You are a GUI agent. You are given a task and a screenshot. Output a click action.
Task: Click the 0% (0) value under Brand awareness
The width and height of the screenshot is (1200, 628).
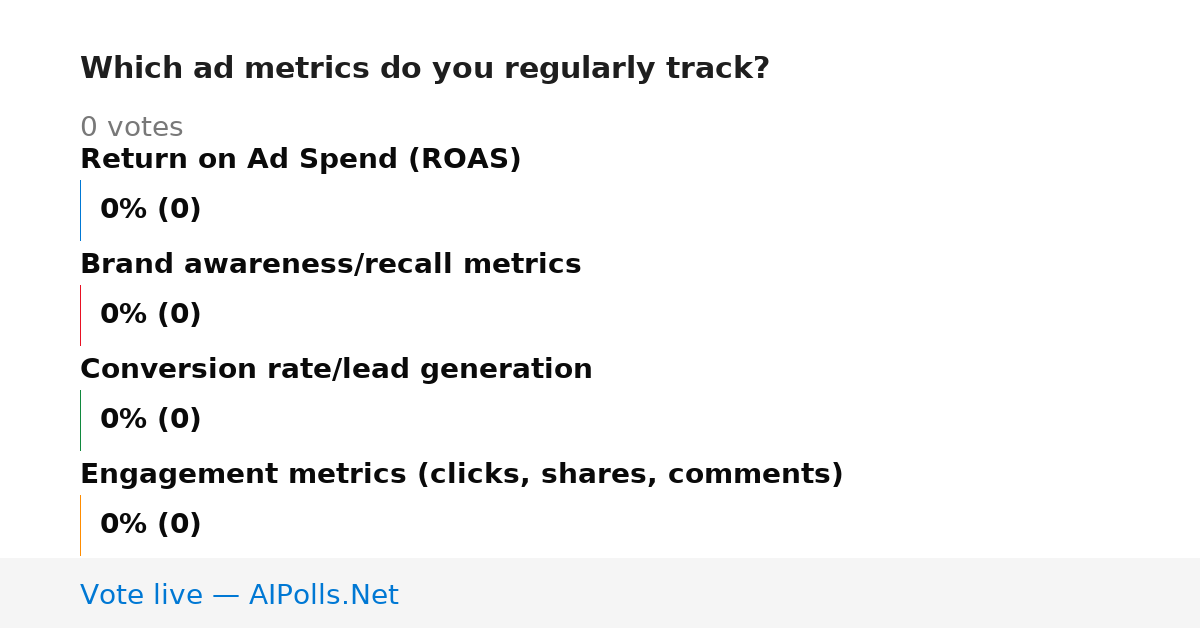[150, 314]
